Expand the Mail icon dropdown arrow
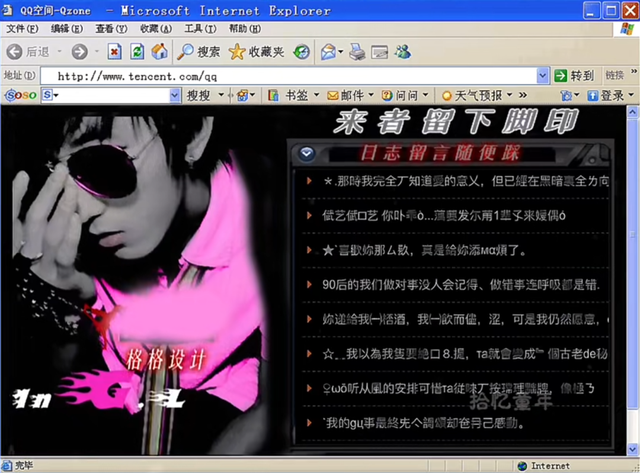The width and height of the screenshot is (640, 473). tap(340, 52)
